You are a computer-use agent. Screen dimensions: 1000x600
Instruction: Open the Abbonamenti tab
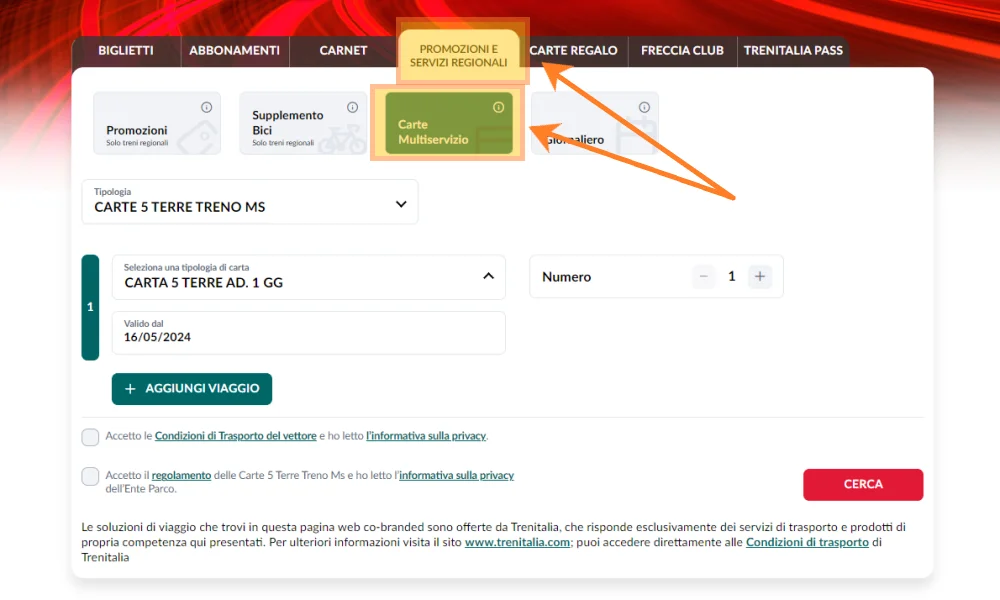pos(234,51)
